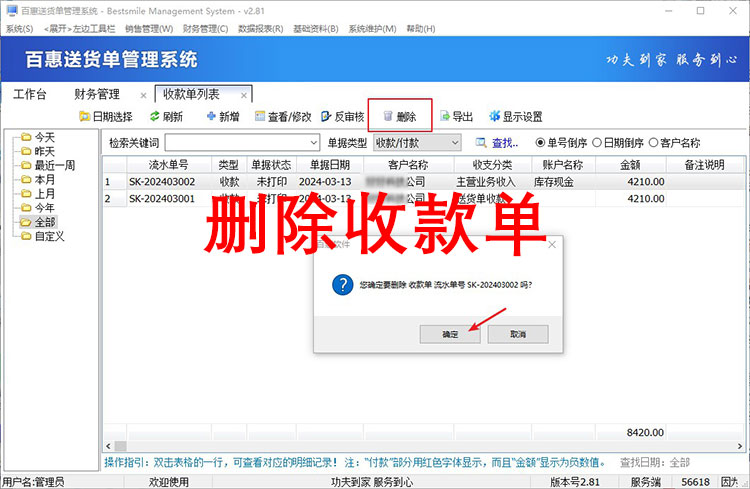750x489 pixels.
Task: Select the 客户名称 sort radio button
Action: click(x=653, y=143)
